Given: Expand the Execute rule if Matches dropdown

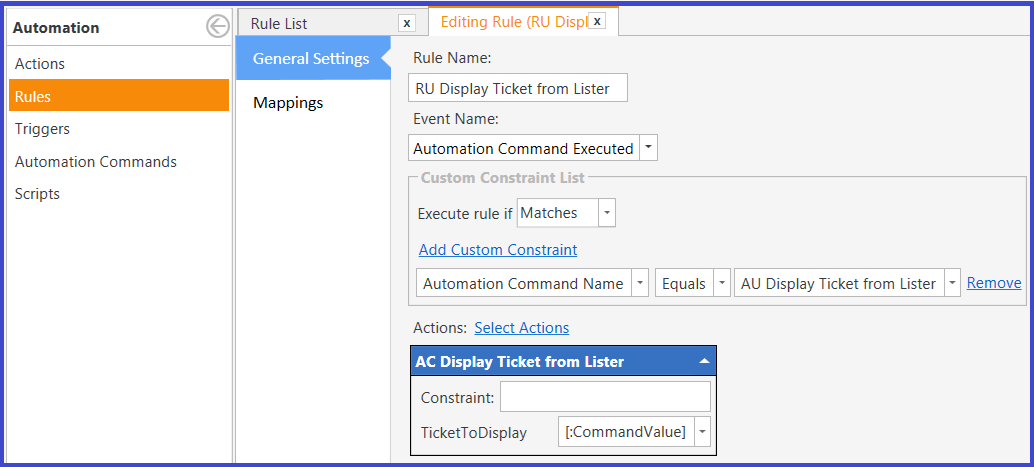Looking at the screenshot, I should (606, 213).
